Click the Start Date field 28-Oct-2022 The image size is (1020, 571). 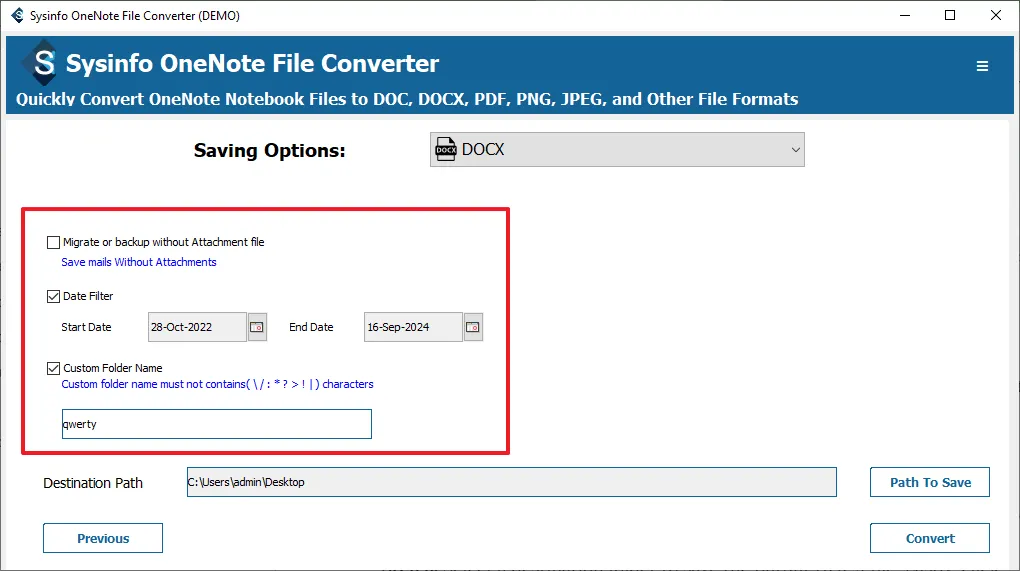(197, 327)
